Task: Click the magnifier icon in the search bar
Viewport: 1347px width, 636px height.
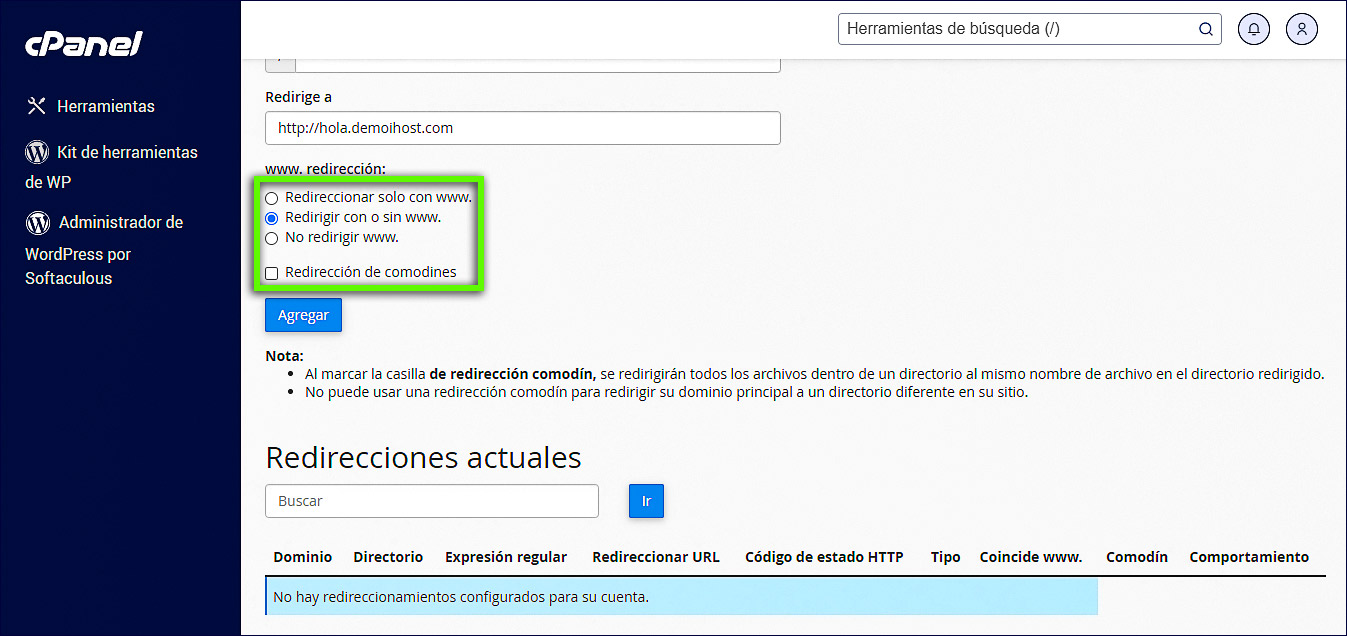Action: click(1205, 29)
